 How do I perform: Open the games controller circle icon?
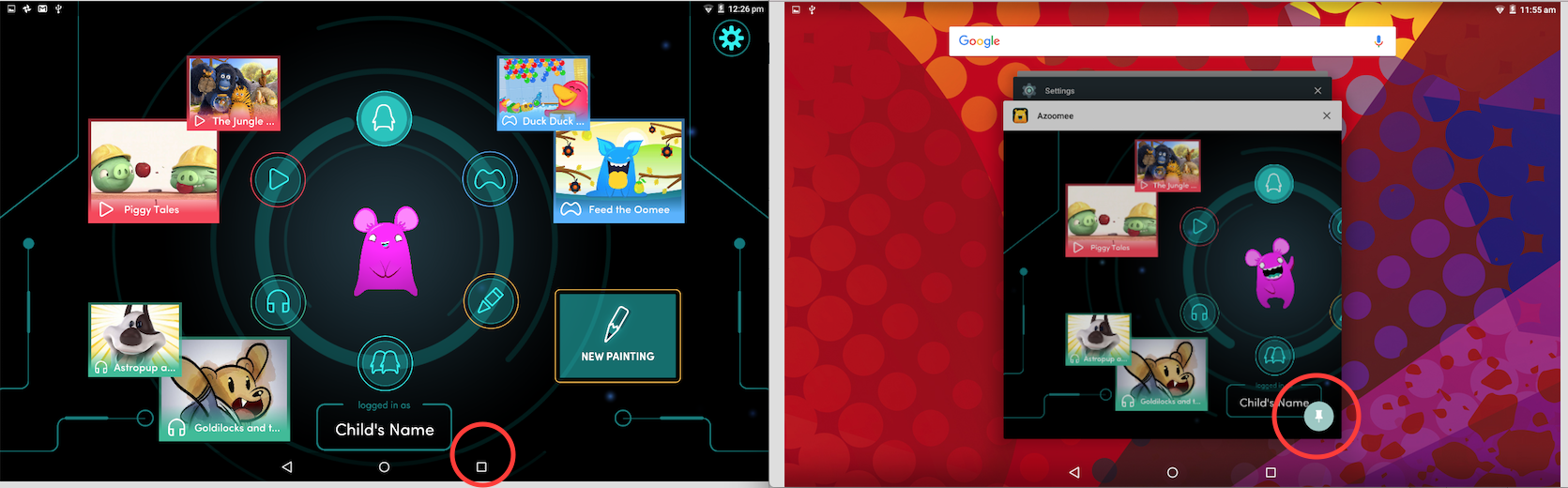[x=490, y=178]
